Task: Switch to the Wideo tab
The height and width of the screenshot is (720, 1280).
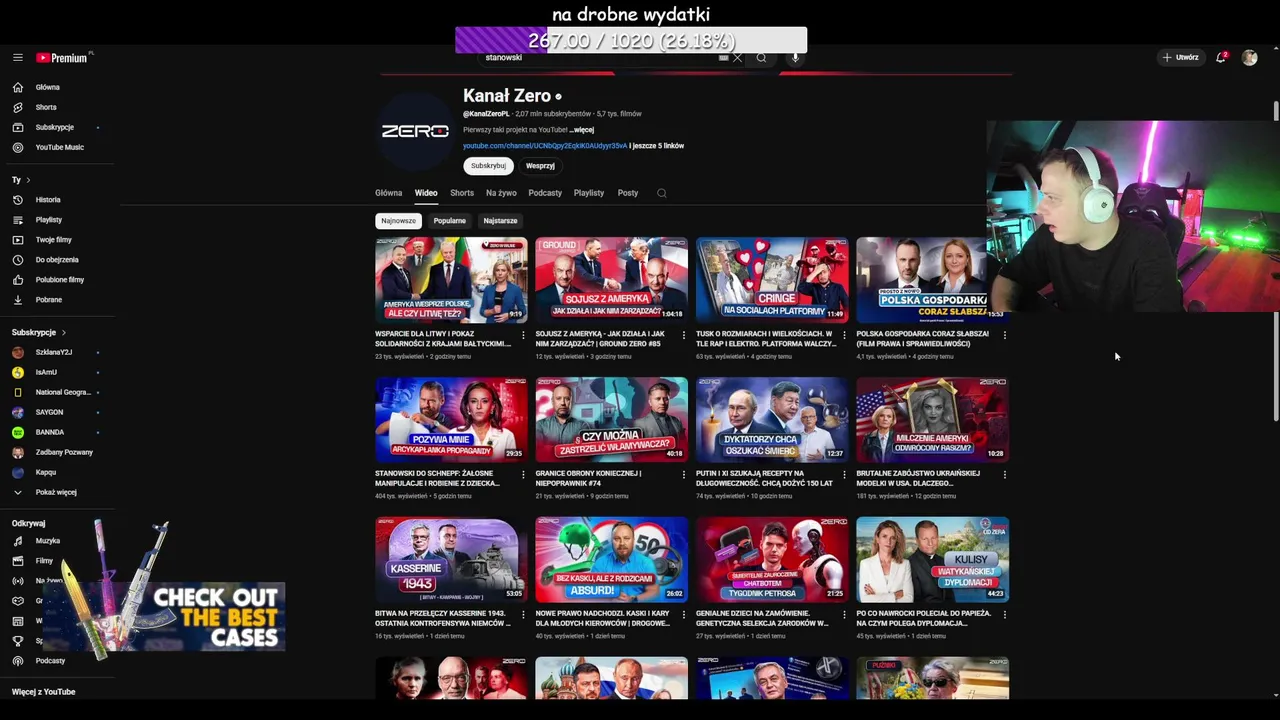Action: (426, 193)
